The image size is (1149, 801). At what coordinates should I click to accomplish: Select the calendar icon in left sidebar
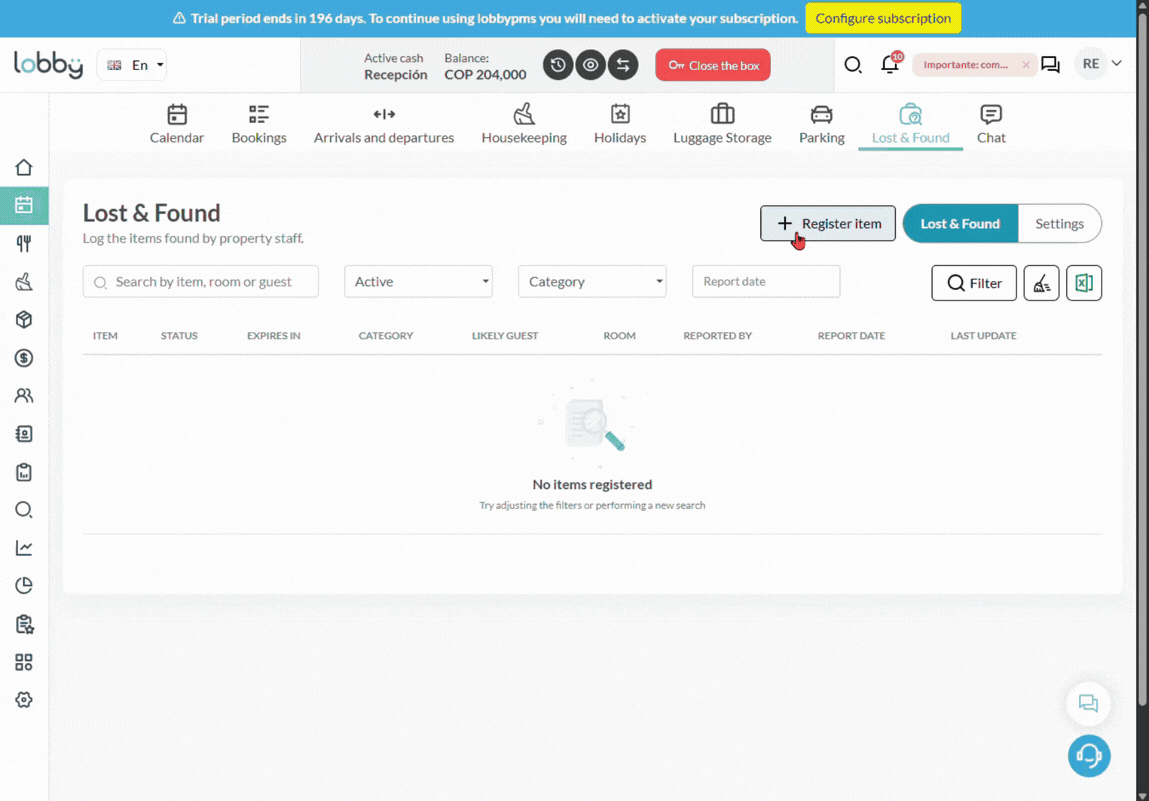pos(23,205)
